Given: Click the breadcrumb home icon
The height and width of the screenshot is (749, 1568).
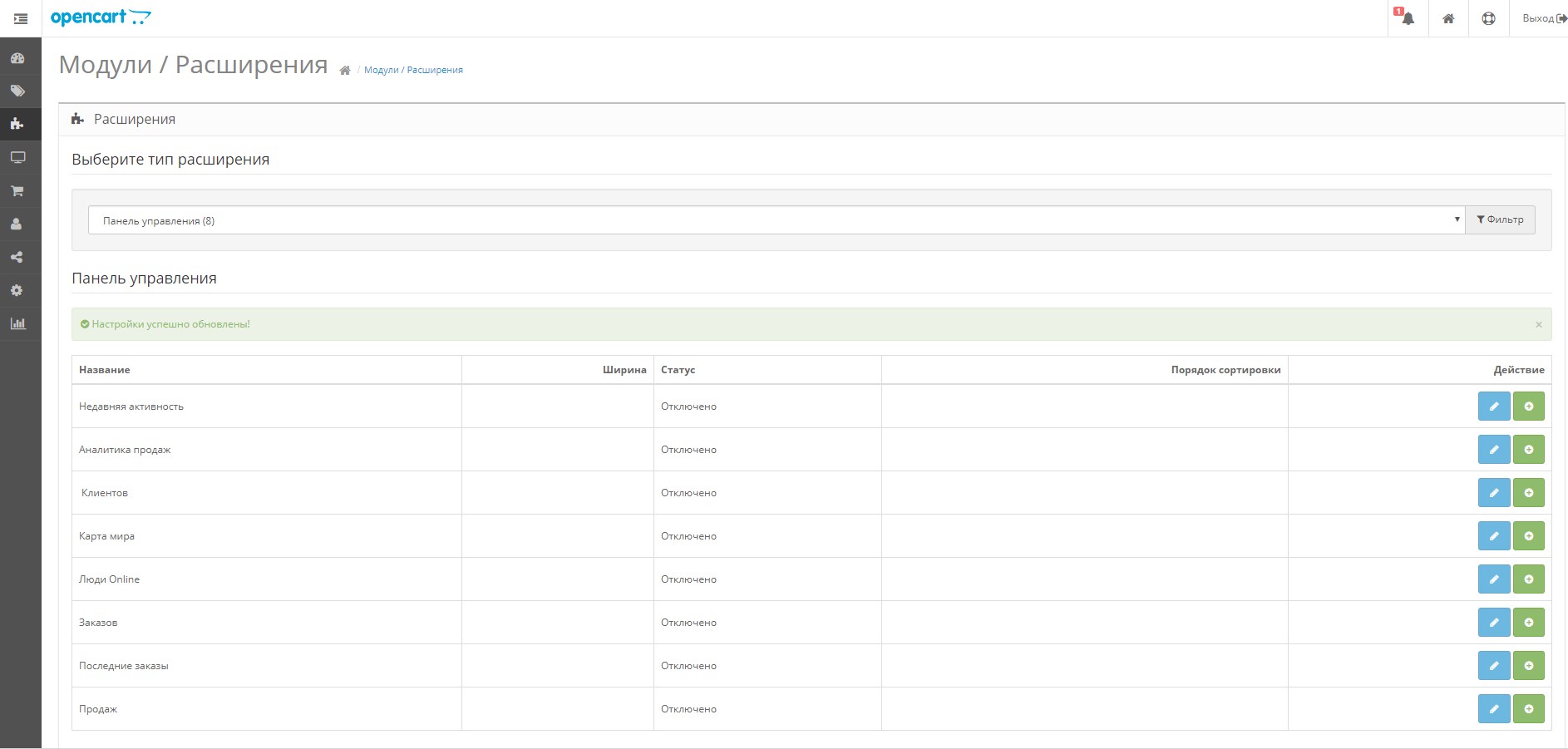Looking at the screenshot, I should pos(345,71).
